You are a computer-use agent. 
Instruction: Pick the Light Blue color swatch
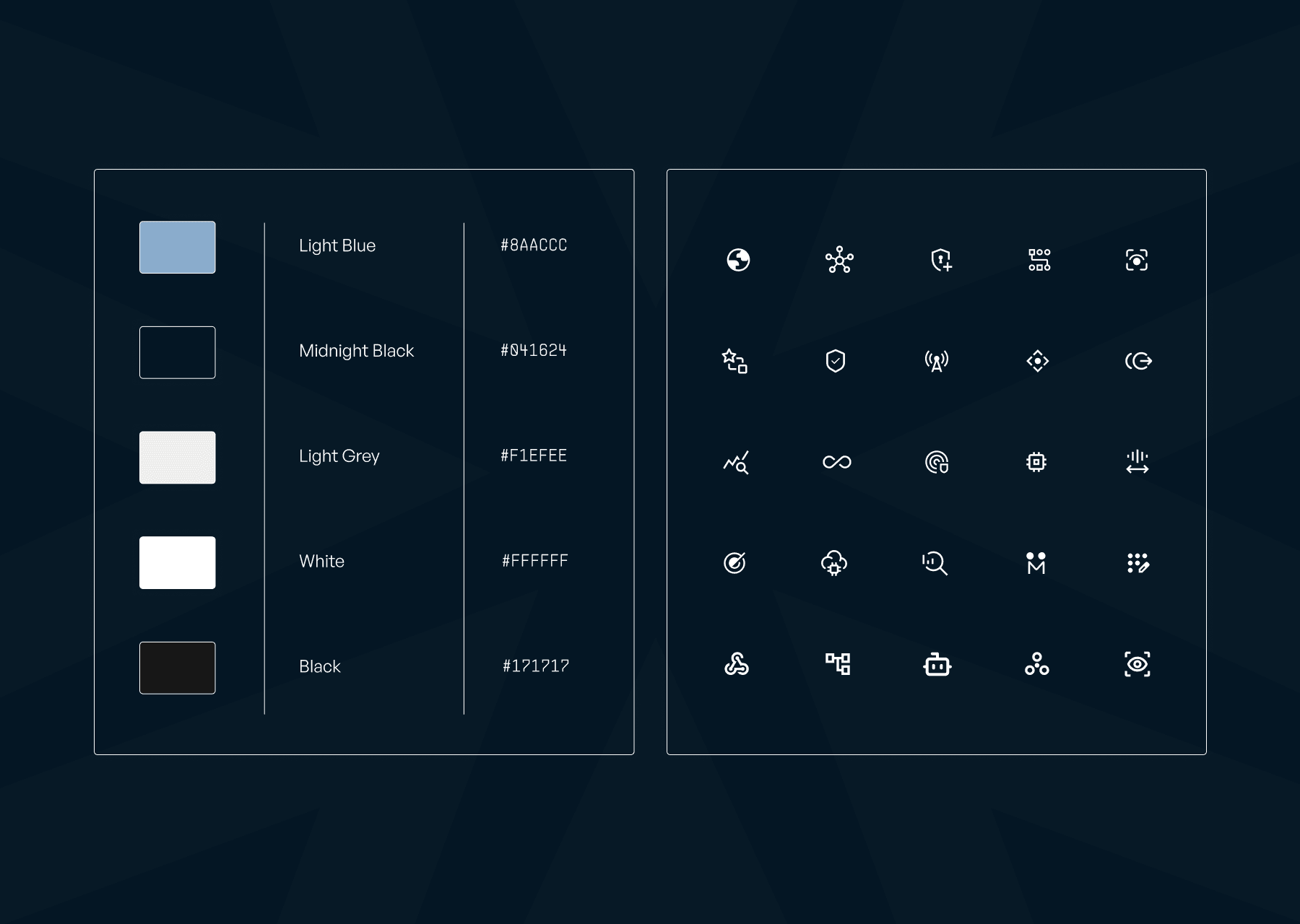(x=178, y=248)
